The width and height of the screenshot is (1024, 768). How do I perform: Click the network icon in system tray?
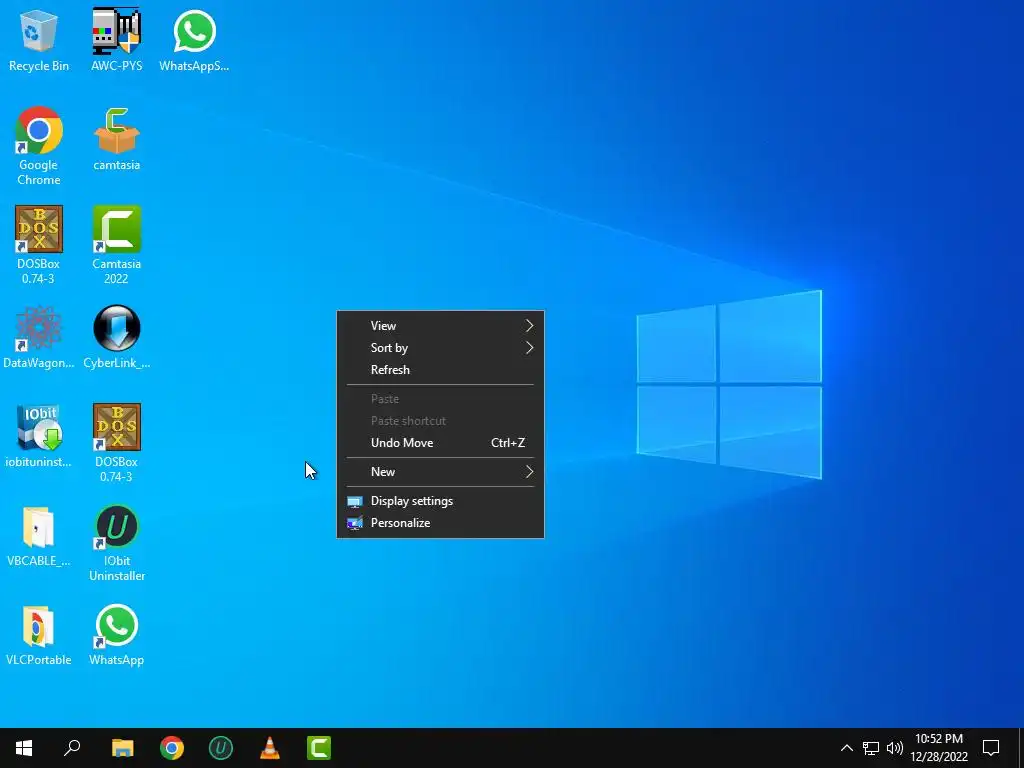coord(871,748)
